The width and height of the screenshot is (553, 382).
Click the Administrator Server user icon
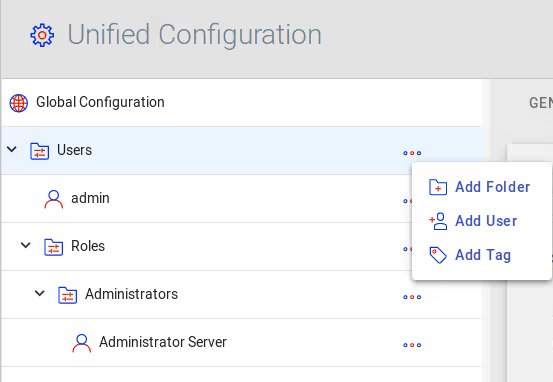point(82,343)
